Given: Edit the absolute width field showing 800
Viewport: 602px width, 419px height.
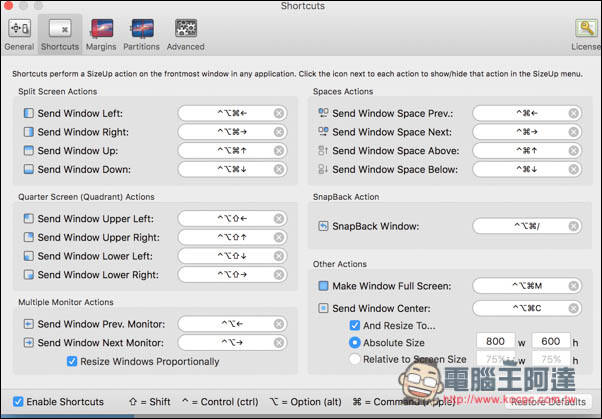Looking at the screenshot, I should coord(496,341).
